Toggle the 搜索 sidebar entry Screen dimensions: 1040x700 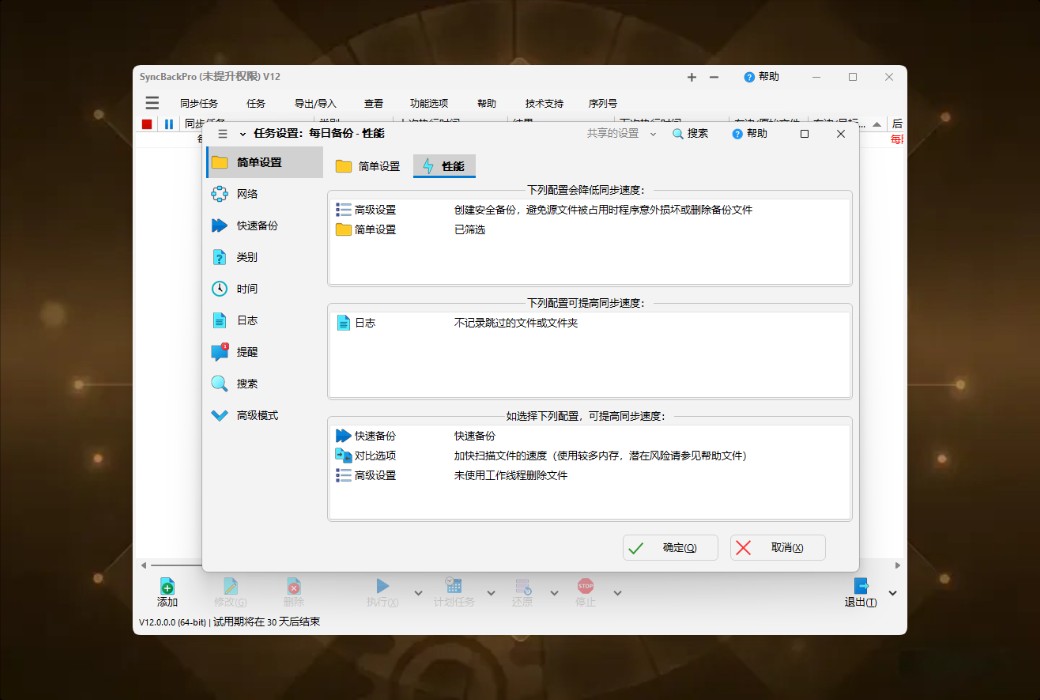click(239, 384)
